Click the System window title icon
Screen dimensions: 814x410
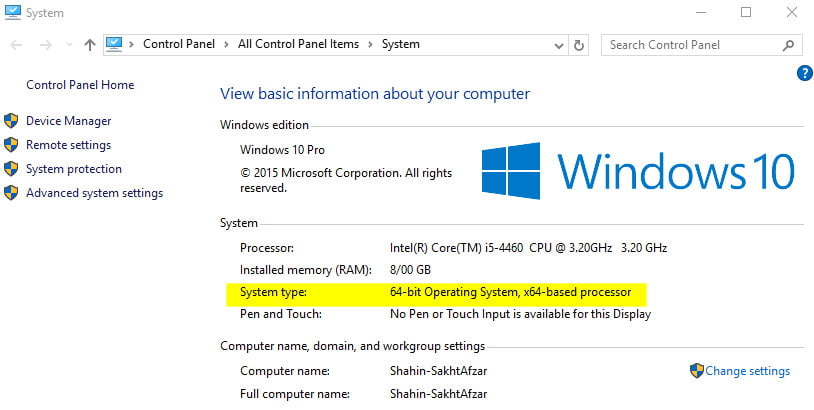point(14,13)
